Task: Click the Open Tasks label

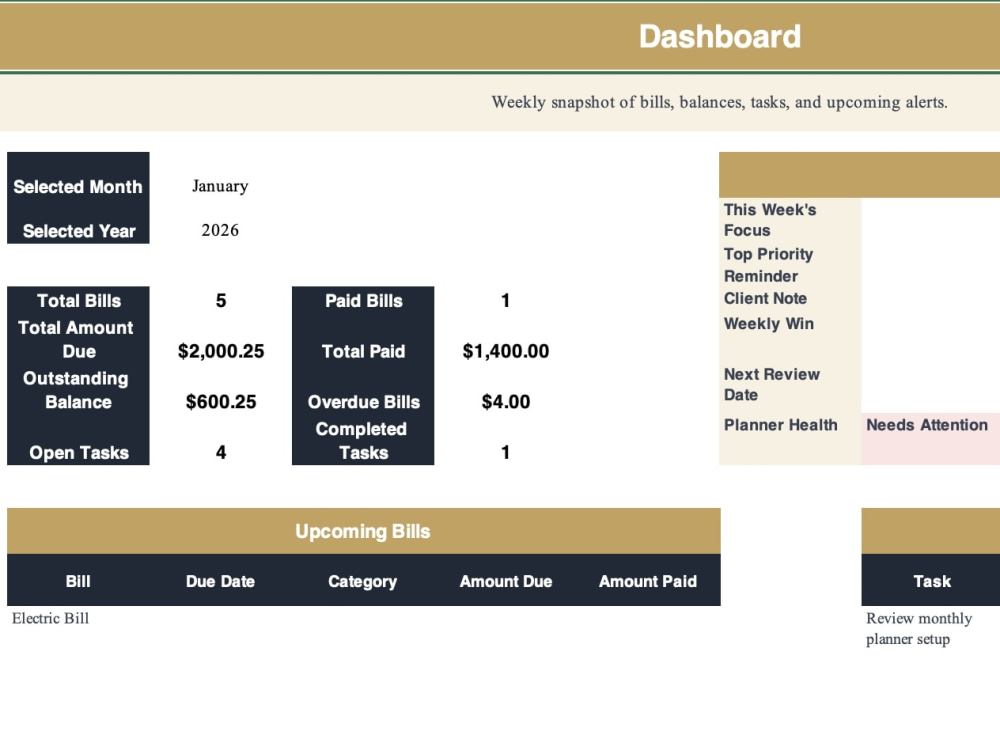Action: (78, 452)
